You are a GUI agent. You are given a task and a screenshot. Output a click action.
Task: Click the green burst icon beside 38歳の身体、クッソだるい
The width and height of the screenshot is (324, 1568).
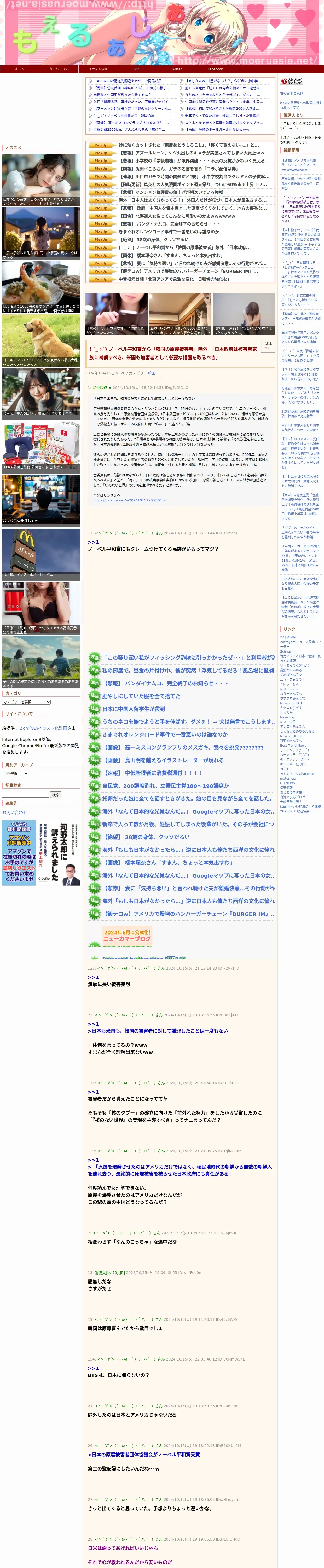click(94, 837)
